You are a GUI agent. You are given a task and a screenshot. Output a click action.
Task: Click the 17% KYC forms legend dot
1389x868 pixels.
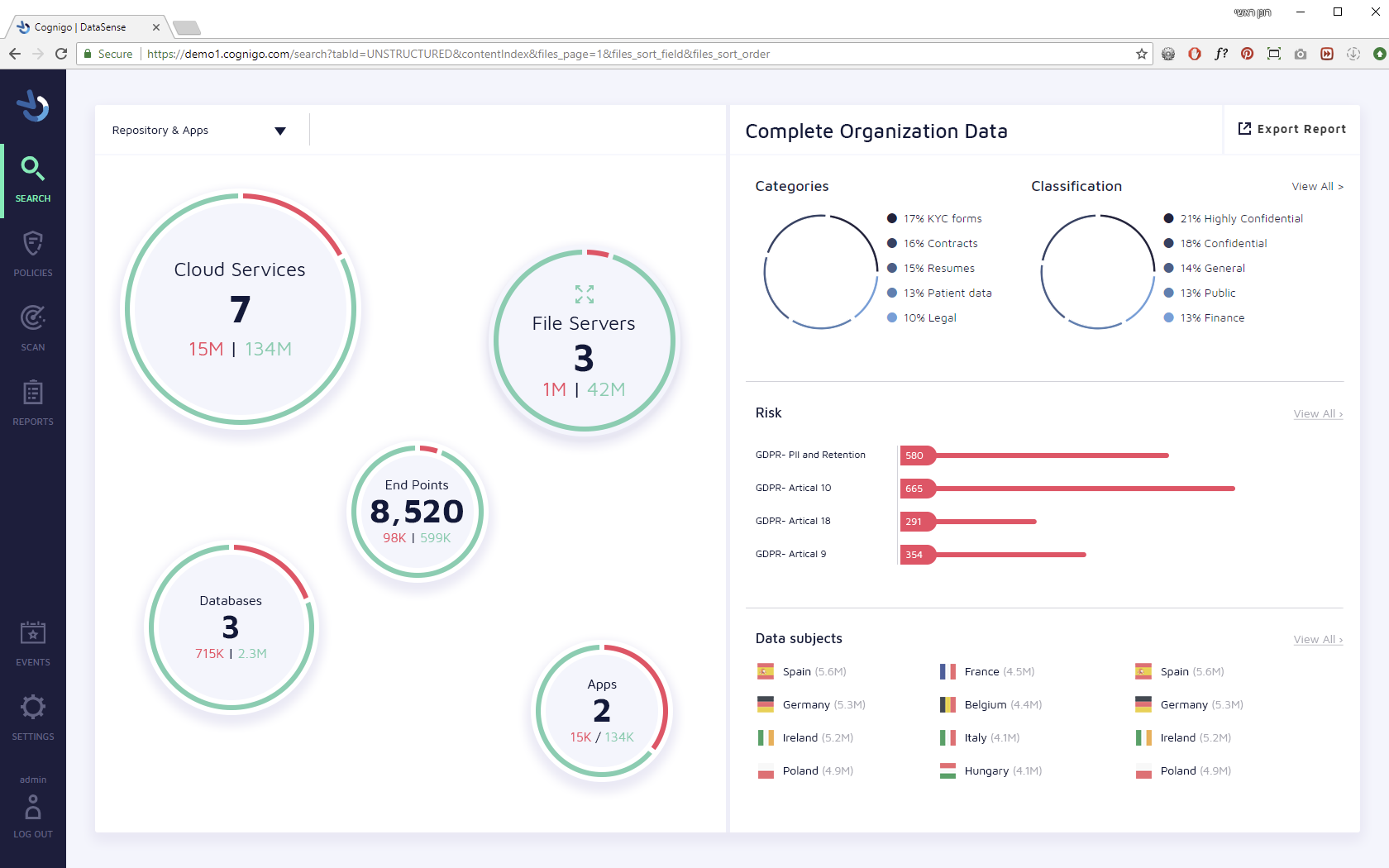(x=892, y=218)
